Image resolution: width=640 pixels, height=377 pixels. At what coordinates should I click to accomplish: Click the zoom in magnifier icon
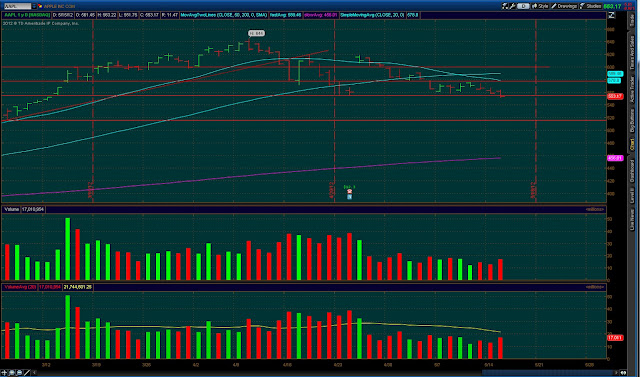tap(12, 373)
